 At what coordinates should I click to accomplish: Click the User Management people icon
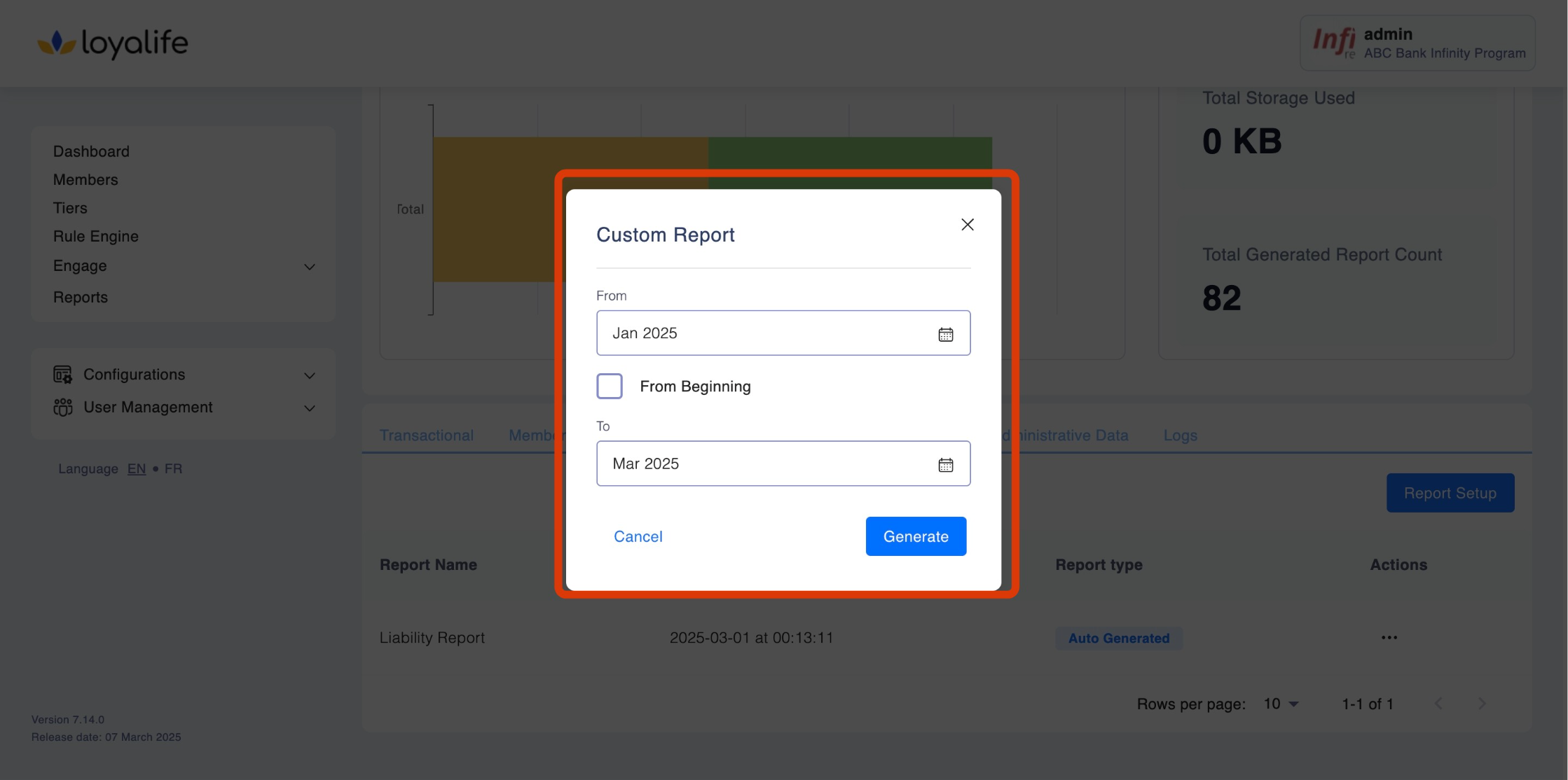tap(62, 408)
